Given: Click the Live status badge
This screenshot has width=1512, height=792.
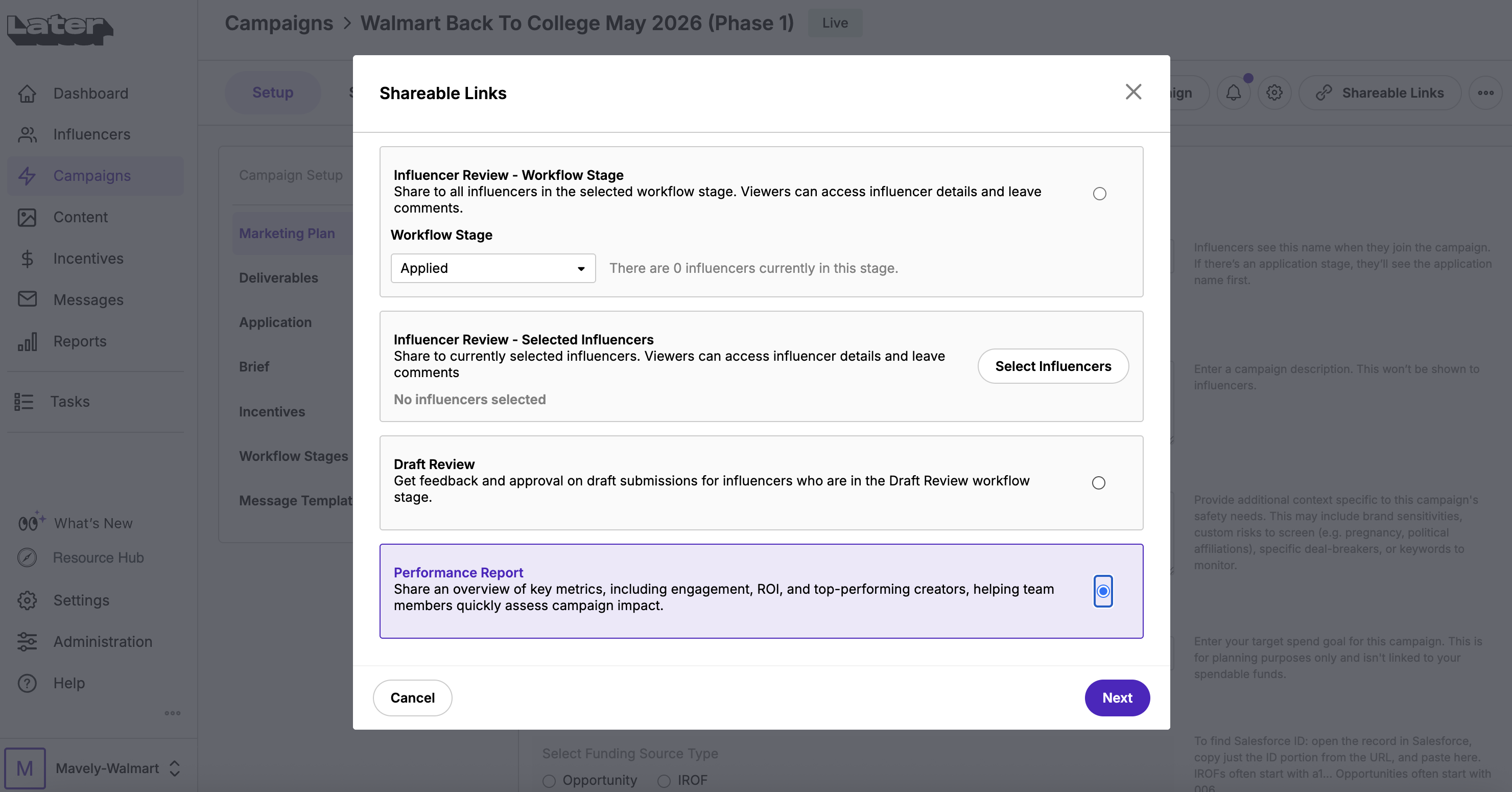Looking at the screenshot, I should (835, 23).
